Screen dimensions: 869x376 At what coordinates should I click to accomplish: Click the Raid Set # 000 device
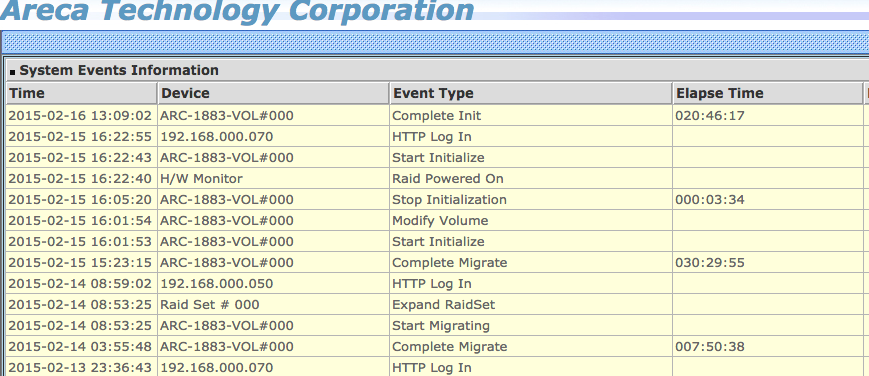click(209, 304)
